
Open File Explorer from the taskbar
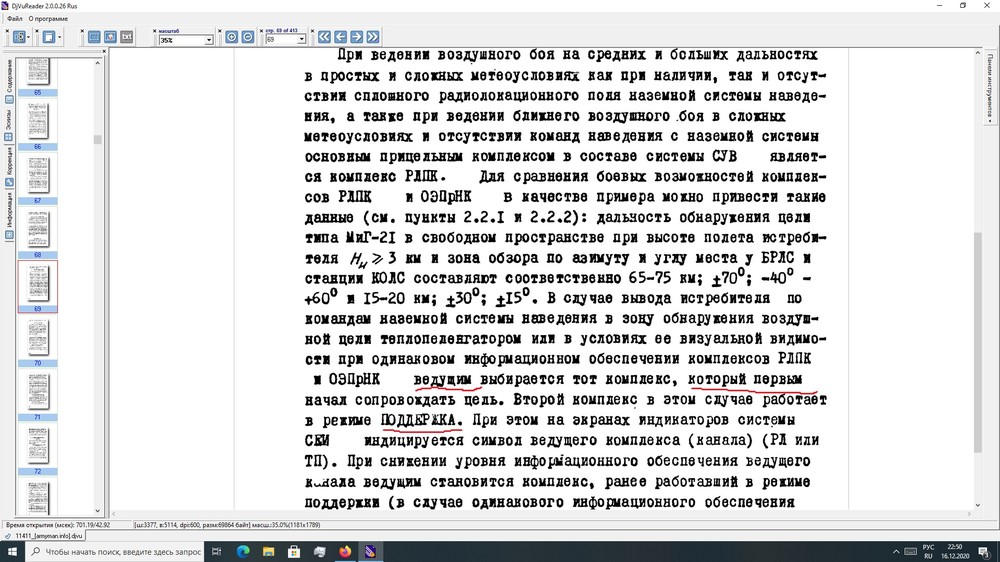(x=268, y=552)
